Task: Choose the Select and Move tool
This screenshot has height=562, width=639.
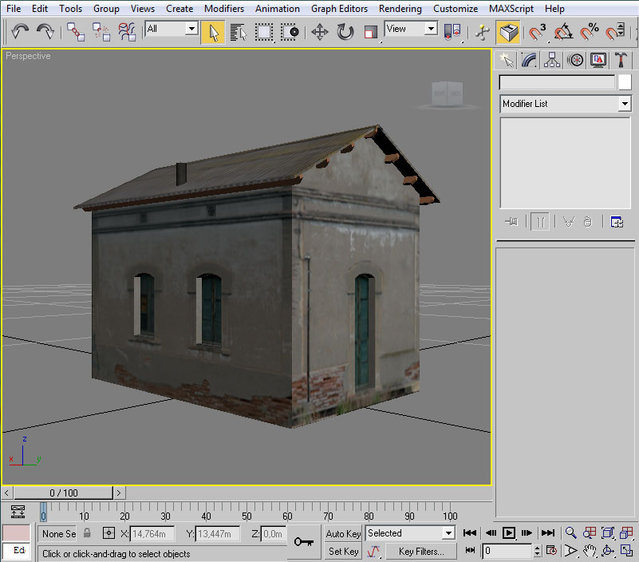Action: coord(320,32)
